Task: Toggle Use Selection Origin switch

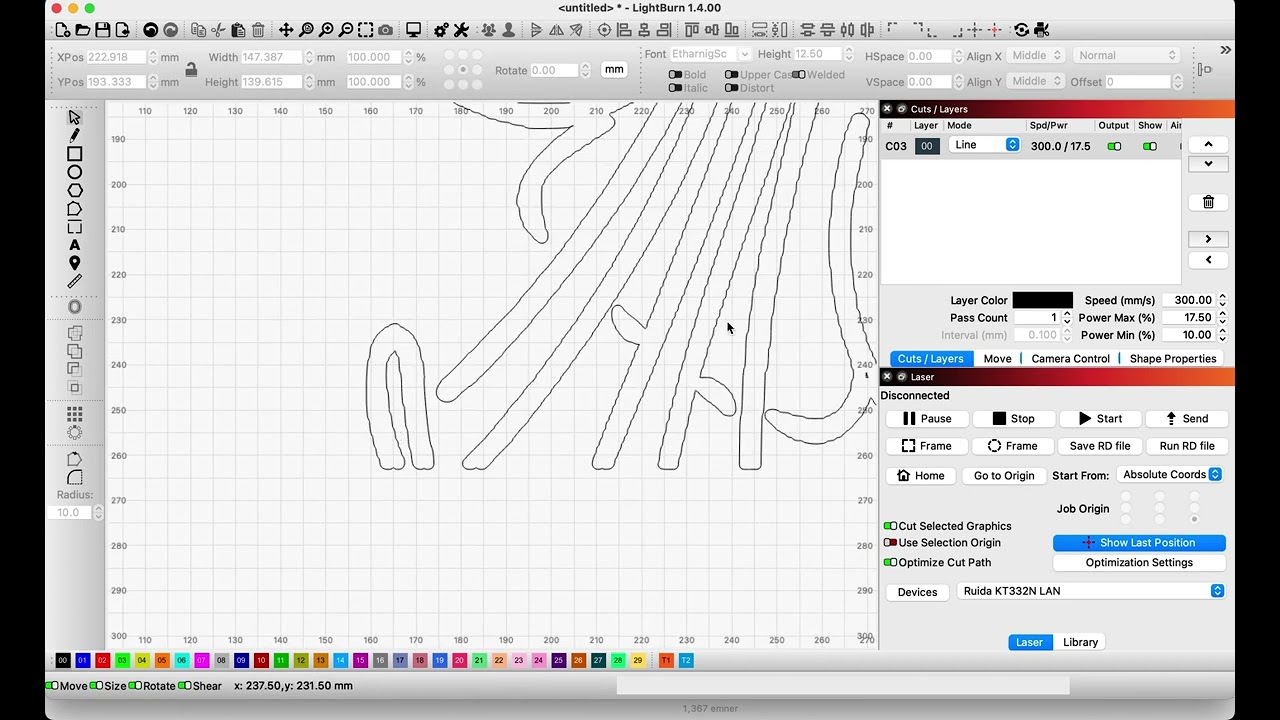Action: [890, 543]
